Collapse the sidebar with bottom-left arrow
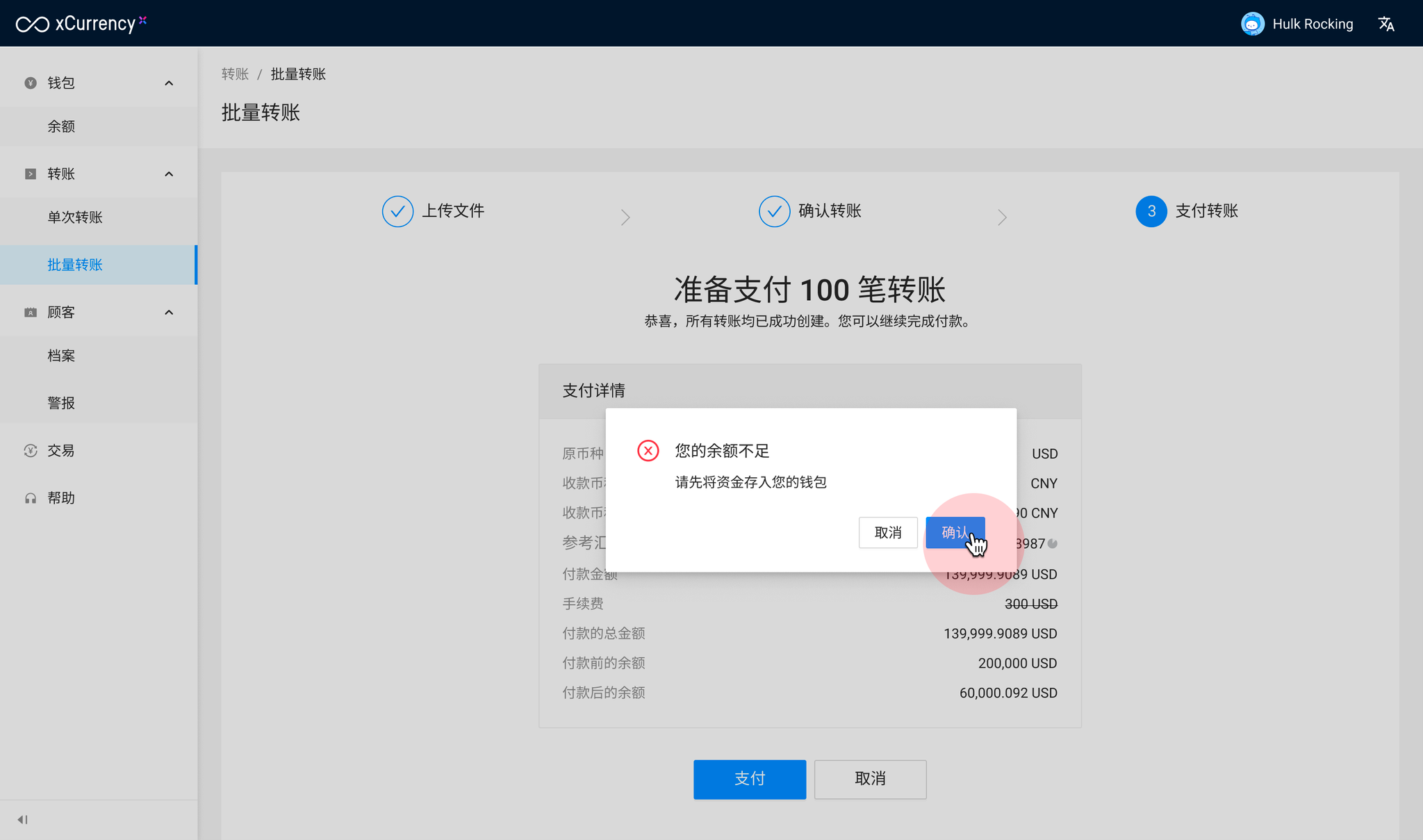The height and width of the screenshot is (840, 1423). point(22,820)
